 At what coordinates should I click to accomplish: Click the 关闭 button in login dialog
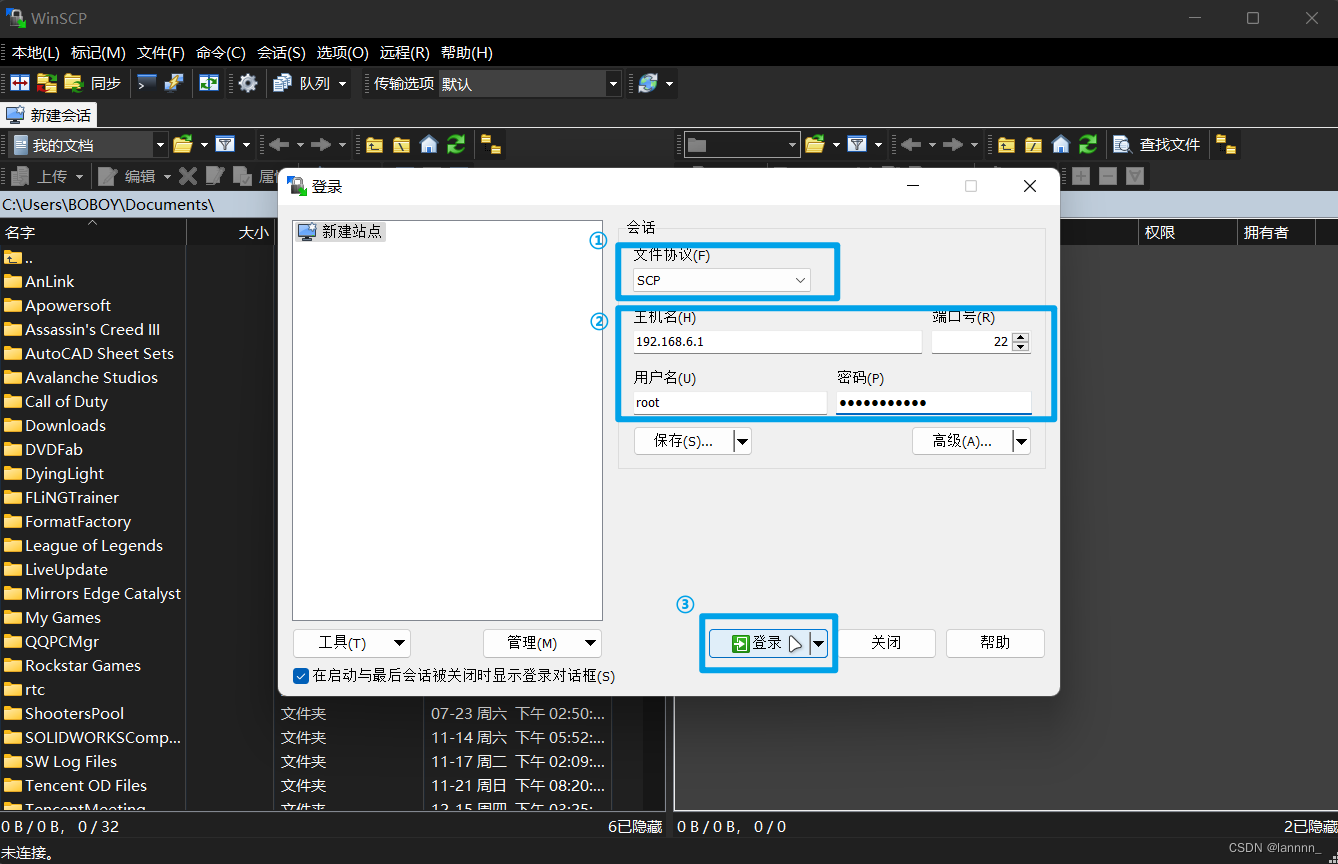pos(886,643)
